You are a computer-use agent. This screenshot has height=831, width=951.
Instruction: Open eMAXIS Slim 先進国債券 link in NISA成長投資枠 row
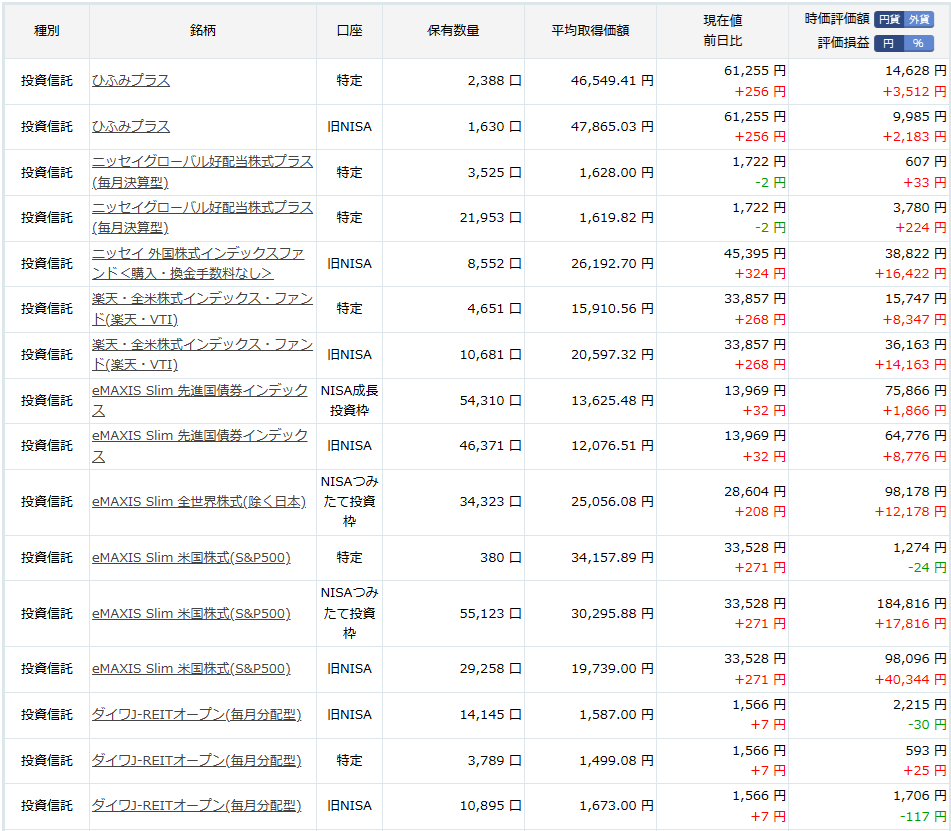(200, 401)
